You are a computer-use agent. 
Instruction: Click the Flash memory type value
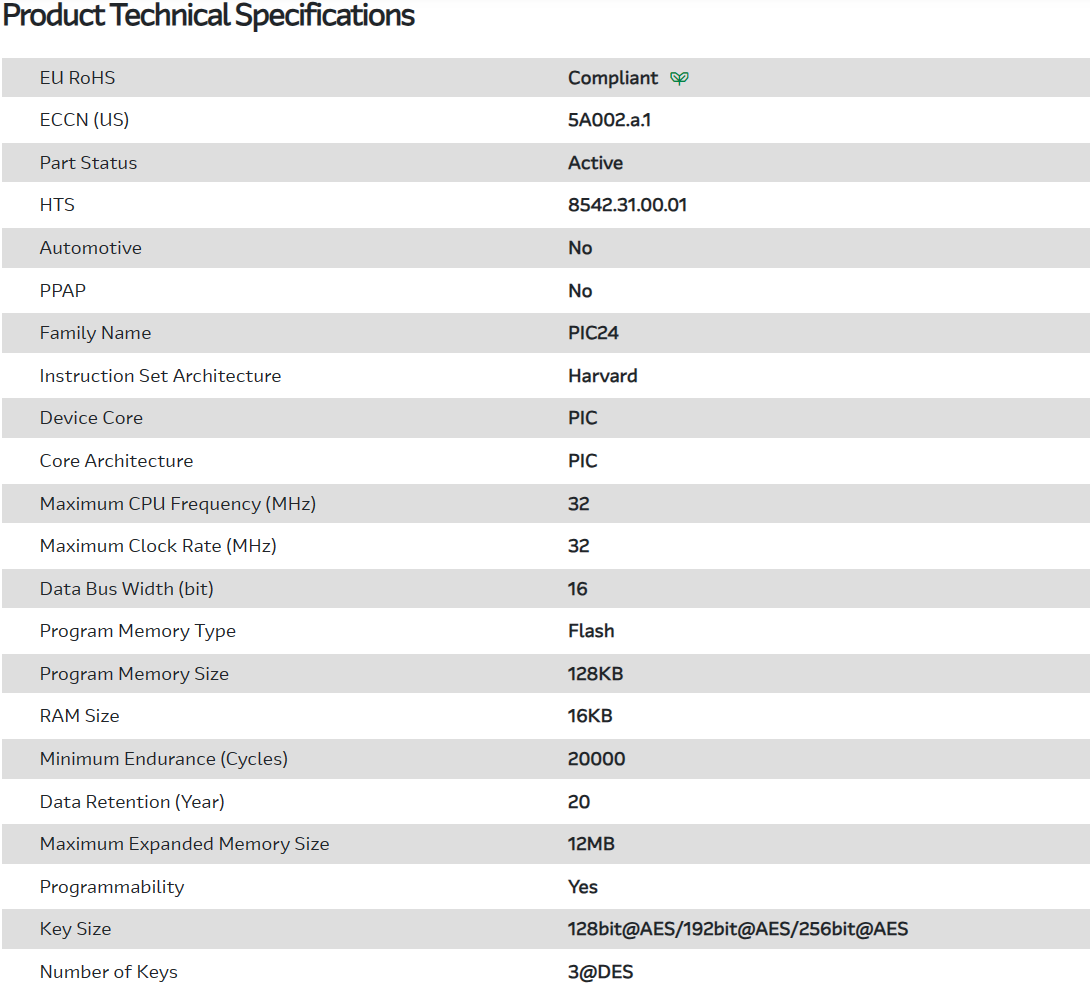(x=591, y=631)
